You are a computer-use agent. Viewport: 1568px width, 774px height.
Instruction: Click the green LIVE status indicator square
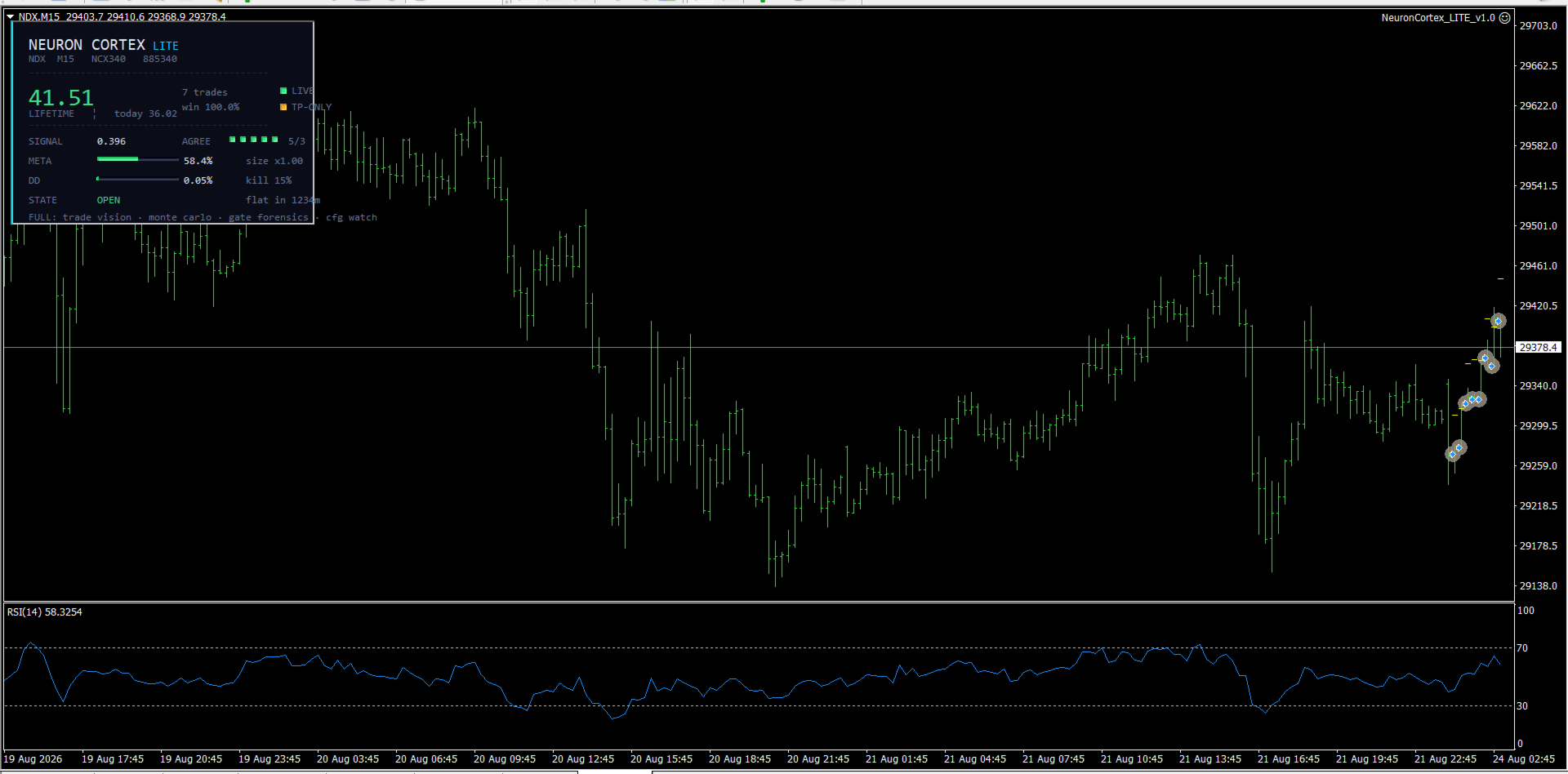283,91
